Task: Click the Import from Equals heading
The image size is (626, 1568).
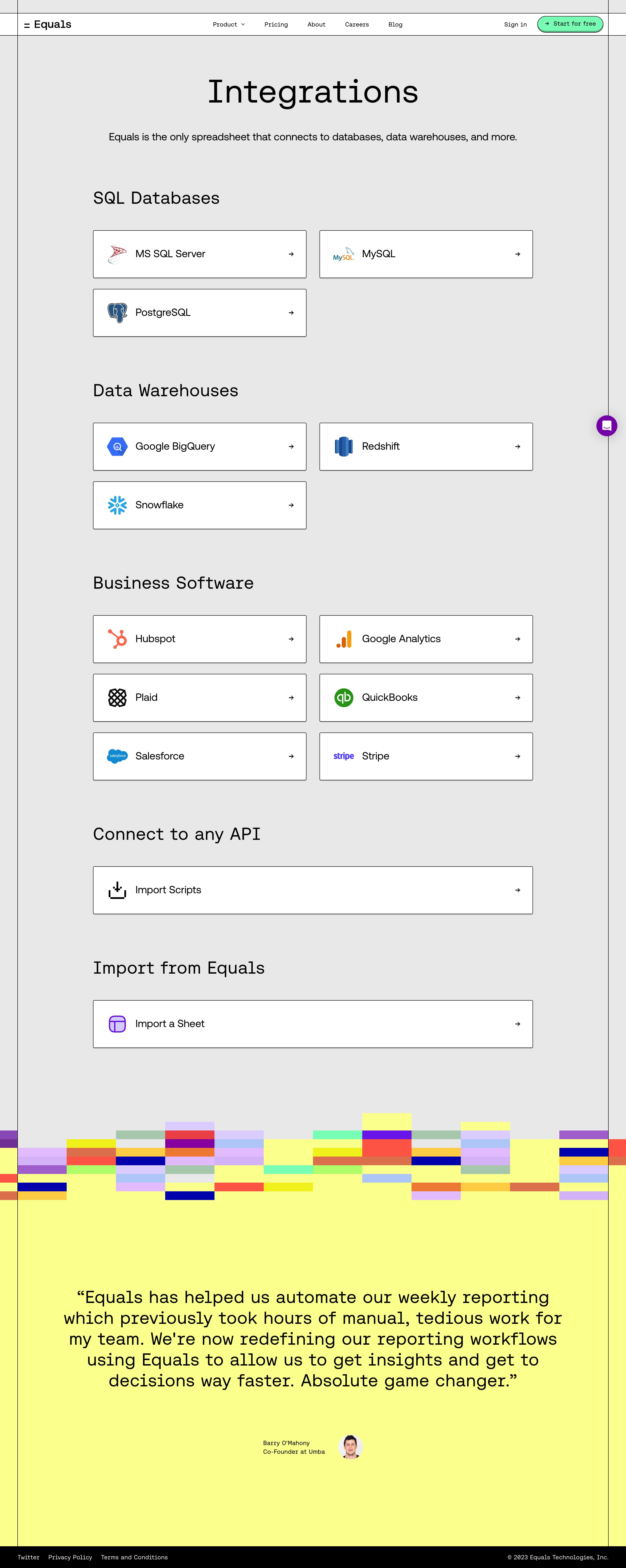Action: pyautogui.click(x=179, y=968)
